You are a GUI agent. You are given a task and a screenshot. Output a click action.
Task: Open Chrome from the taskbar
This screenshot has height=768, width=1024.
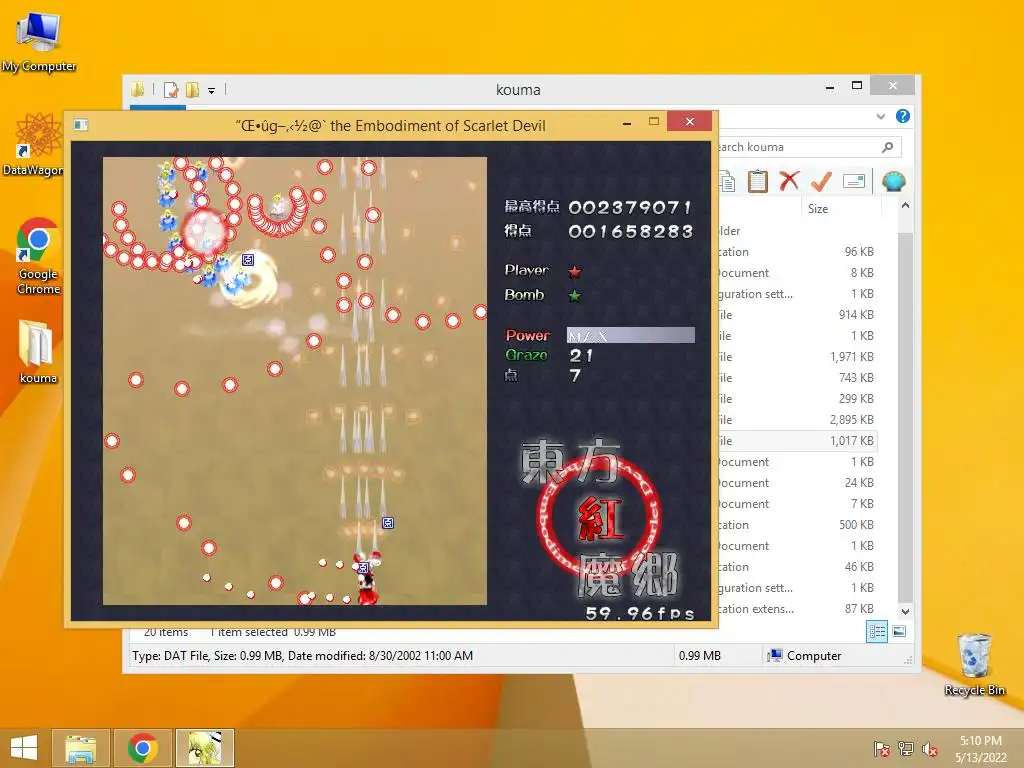click(143, 748)
